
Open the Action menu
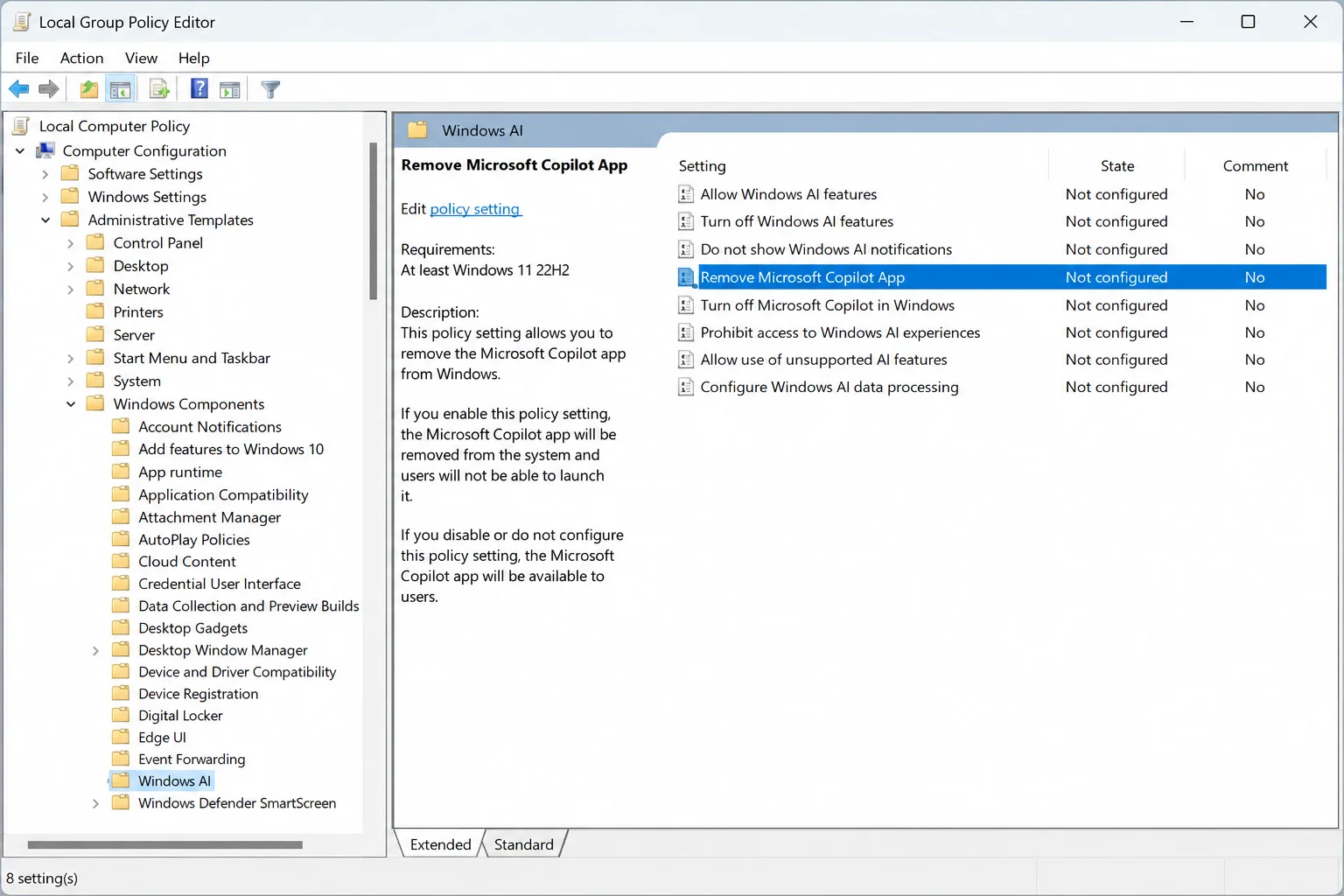(x=81, y=58)
